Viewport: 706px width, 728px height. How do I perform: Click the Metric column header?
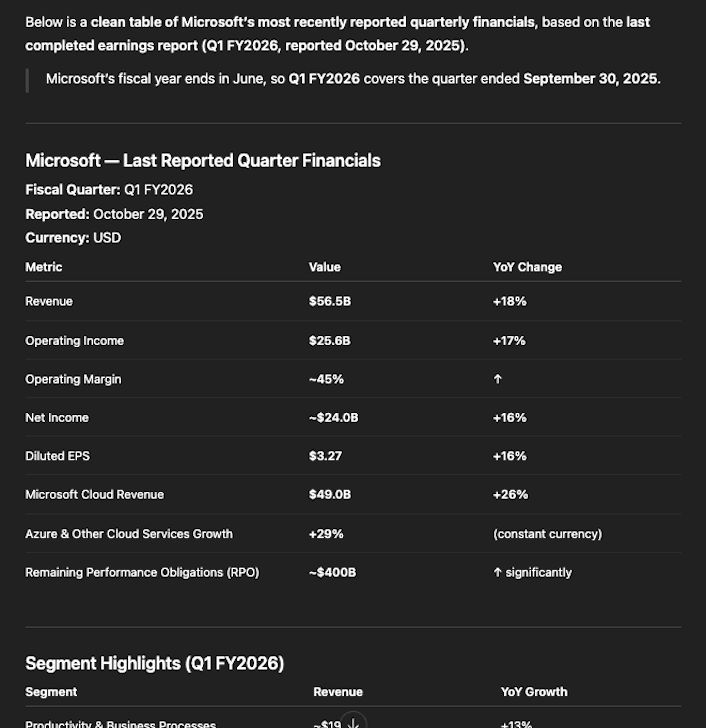pos(44,267)
